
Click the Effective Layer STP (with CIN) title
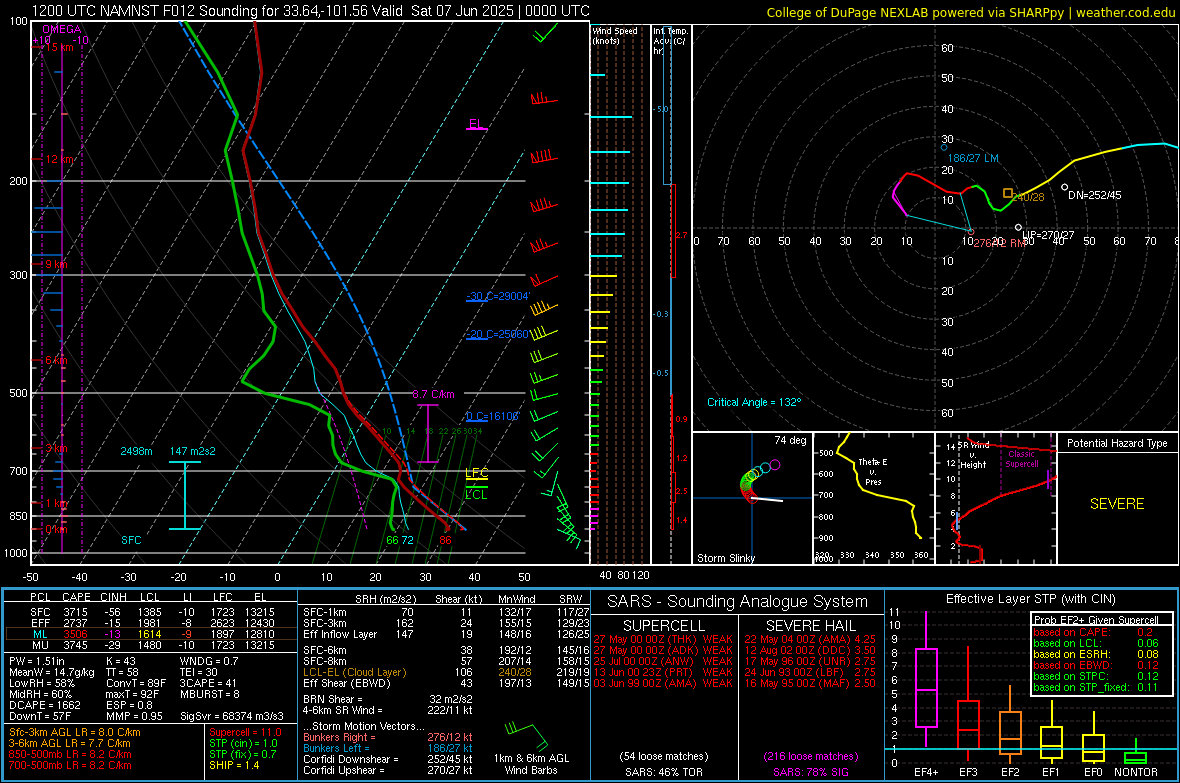(x=1031, y=599)
